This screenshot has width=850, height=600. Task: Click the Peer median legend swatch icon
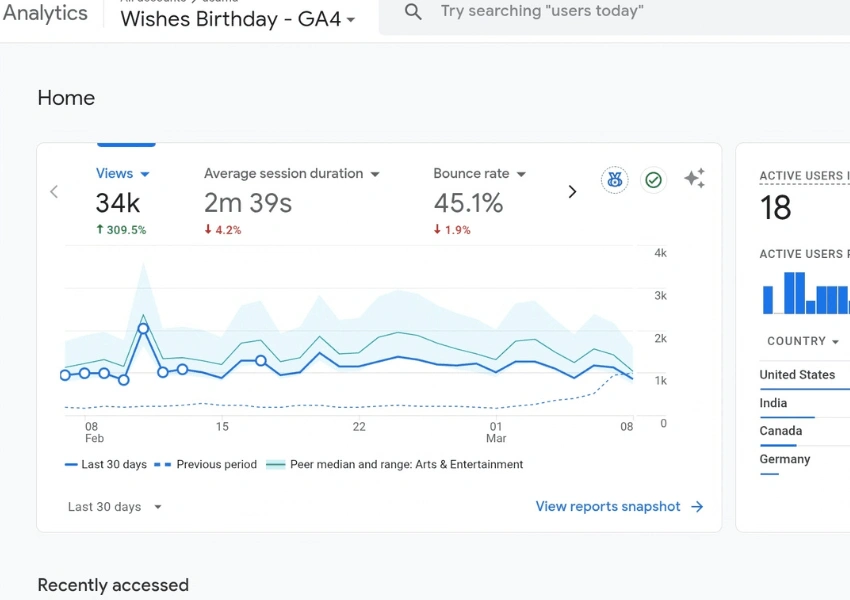(x=274, y=465)
